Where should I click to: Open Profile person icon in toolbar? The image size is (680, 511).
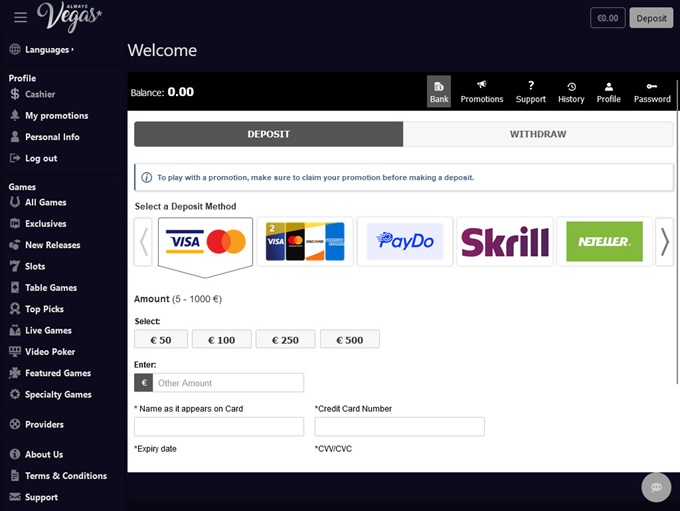click(608, 87)
